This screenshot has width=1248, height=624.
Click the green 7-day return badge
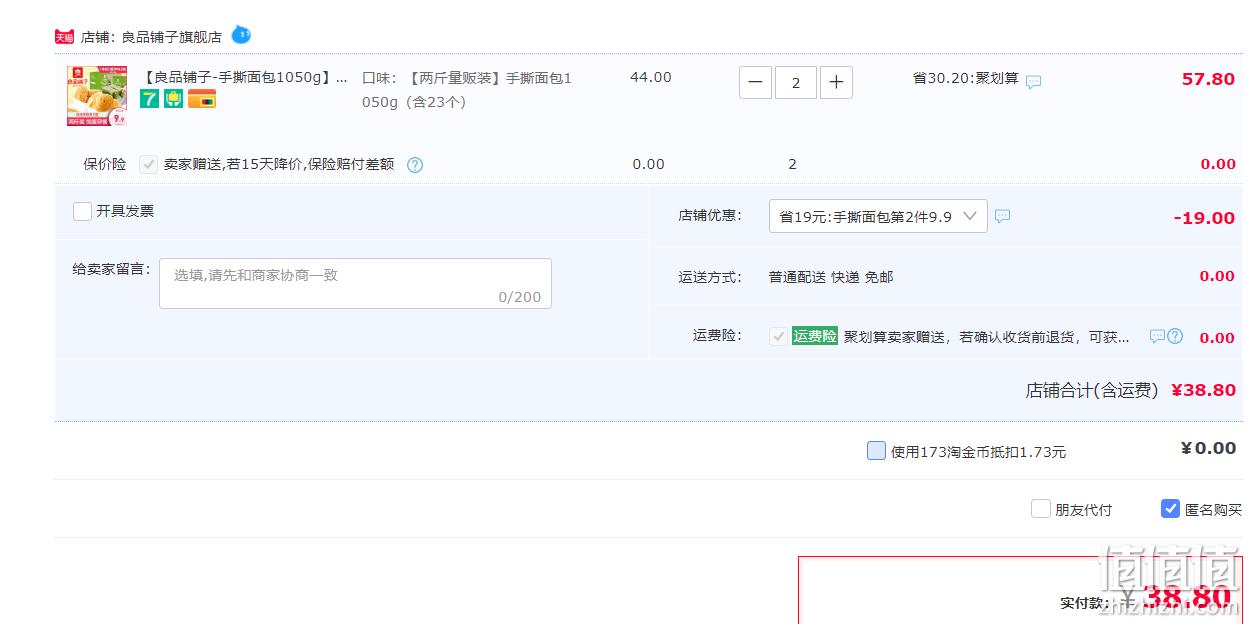click(x=149, y=99)
